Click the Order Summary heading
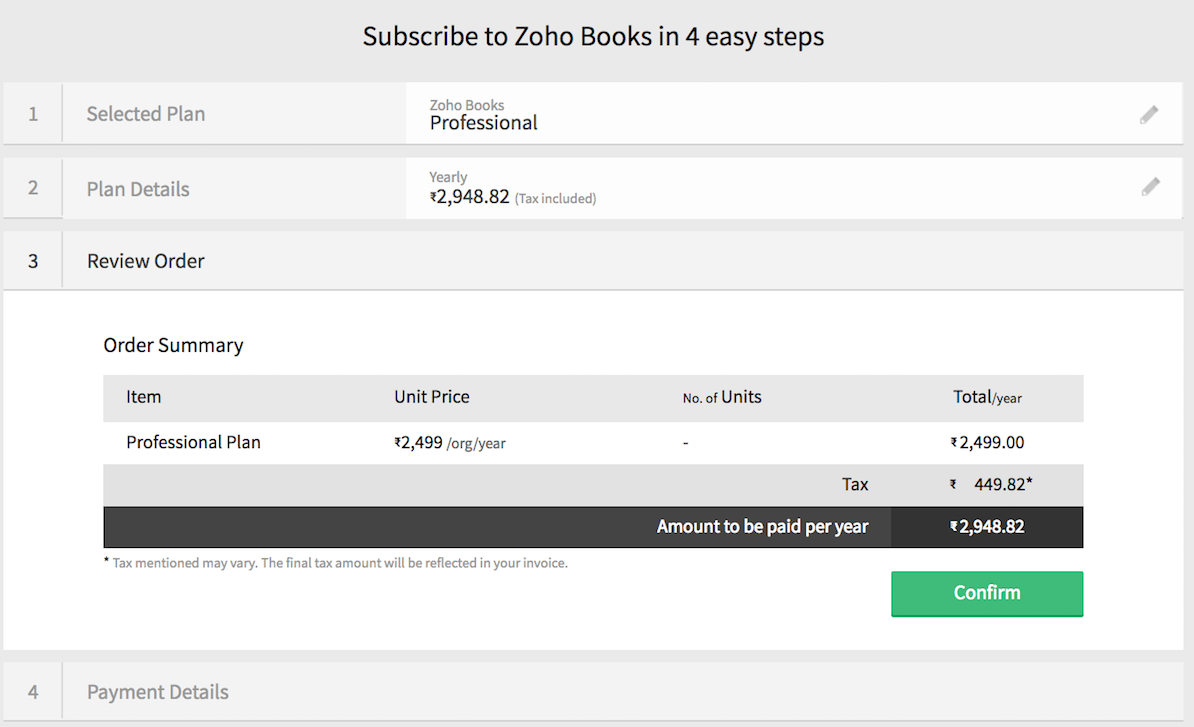The height and width of the screenshot is (727, 1194). [x=173, y=345]
